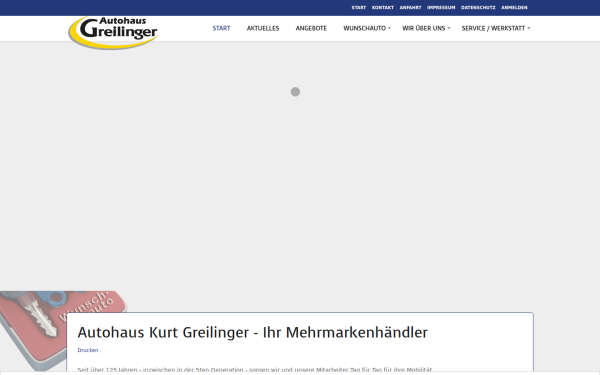
Task: Click the Drucken print link
Action: 88,350
